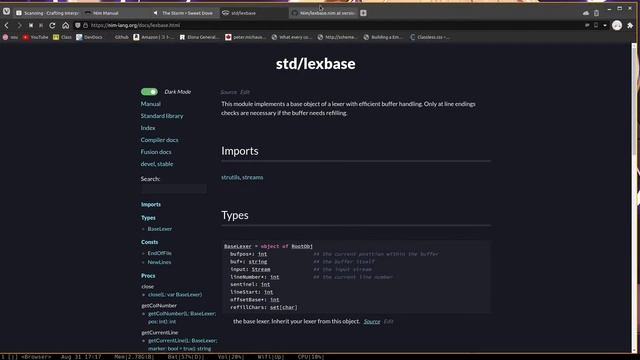Select the std/lexbase tab

pyautogui.click(x=254, y=13)
